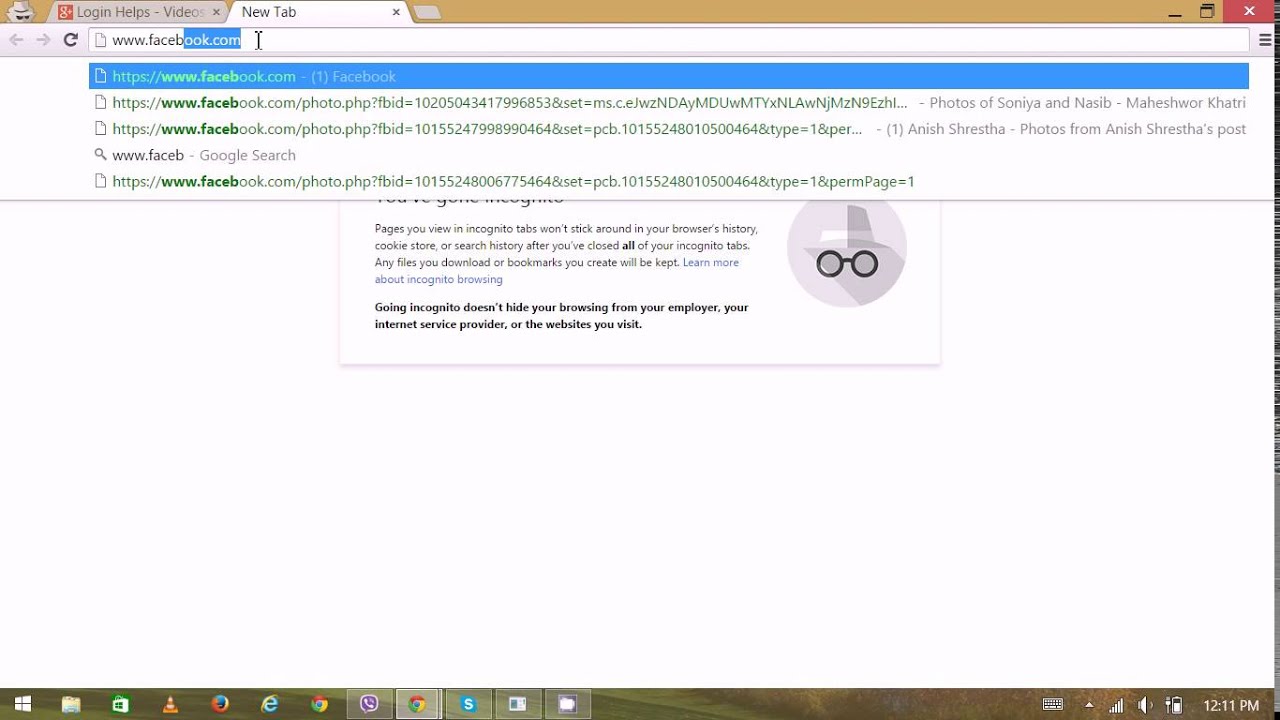This screenshot has width=1280, height=720.
Task: Click the magnifier icon beside www.faceb search
Action: tap(100, 155)
